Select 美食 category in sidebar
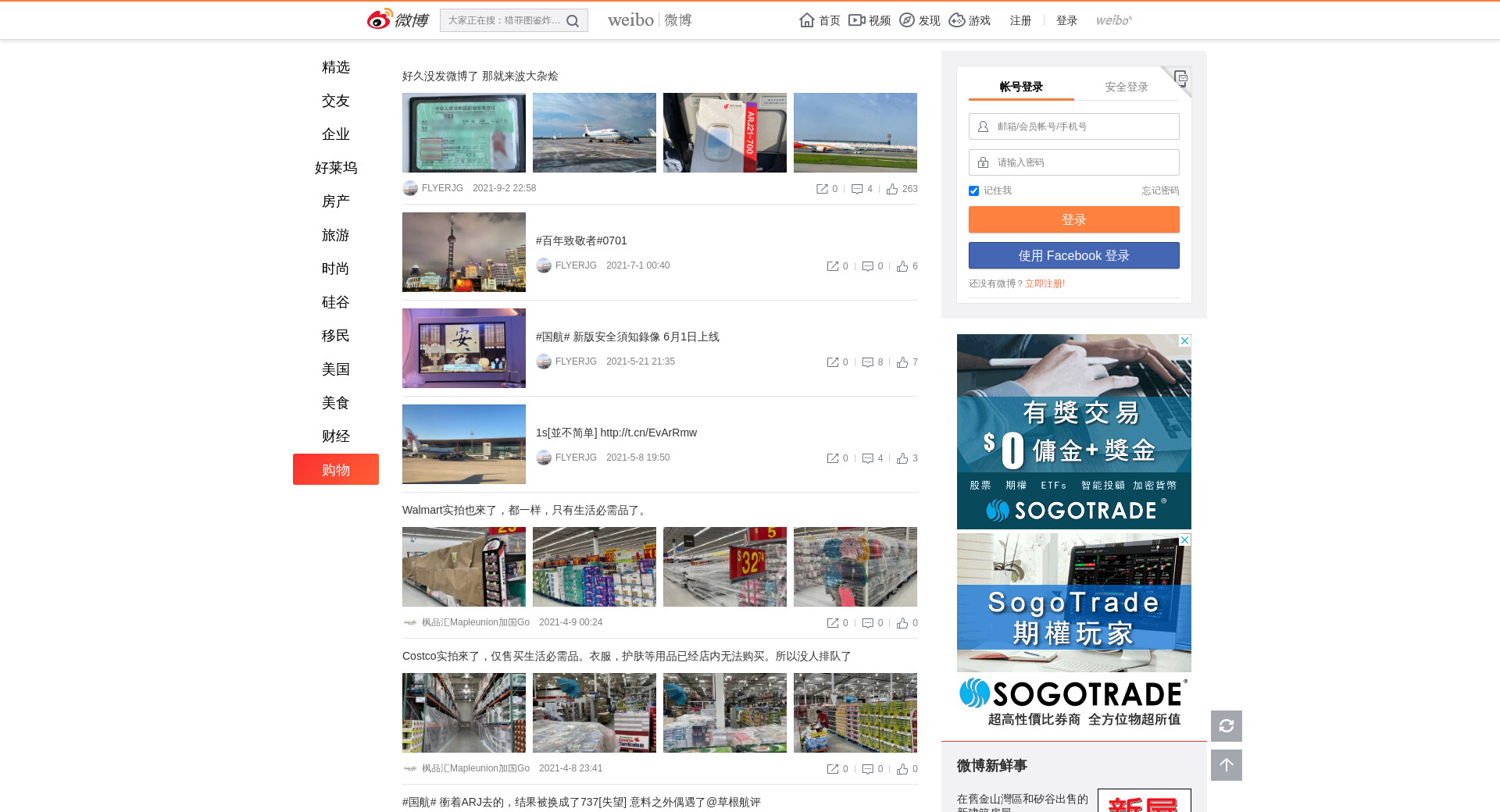This screenshot has height=812, width=1500. click(x=335, y=403)
